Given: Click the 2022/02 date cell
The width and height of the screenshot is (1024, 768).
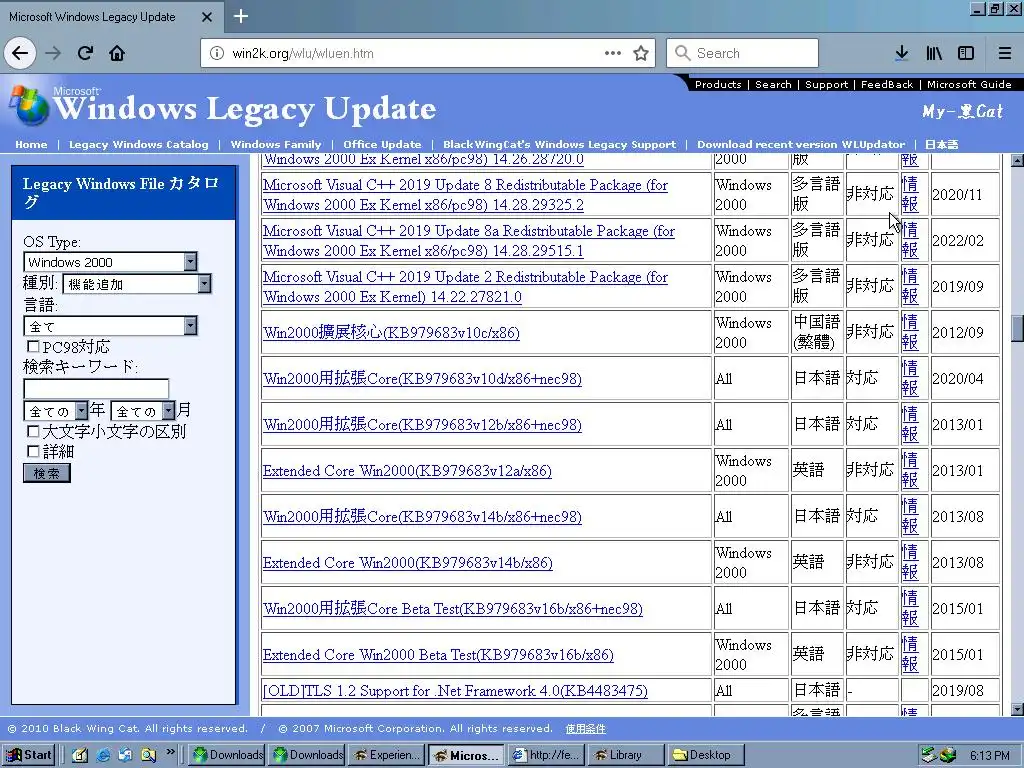Looking at the screenshot, I should point(965,240).
